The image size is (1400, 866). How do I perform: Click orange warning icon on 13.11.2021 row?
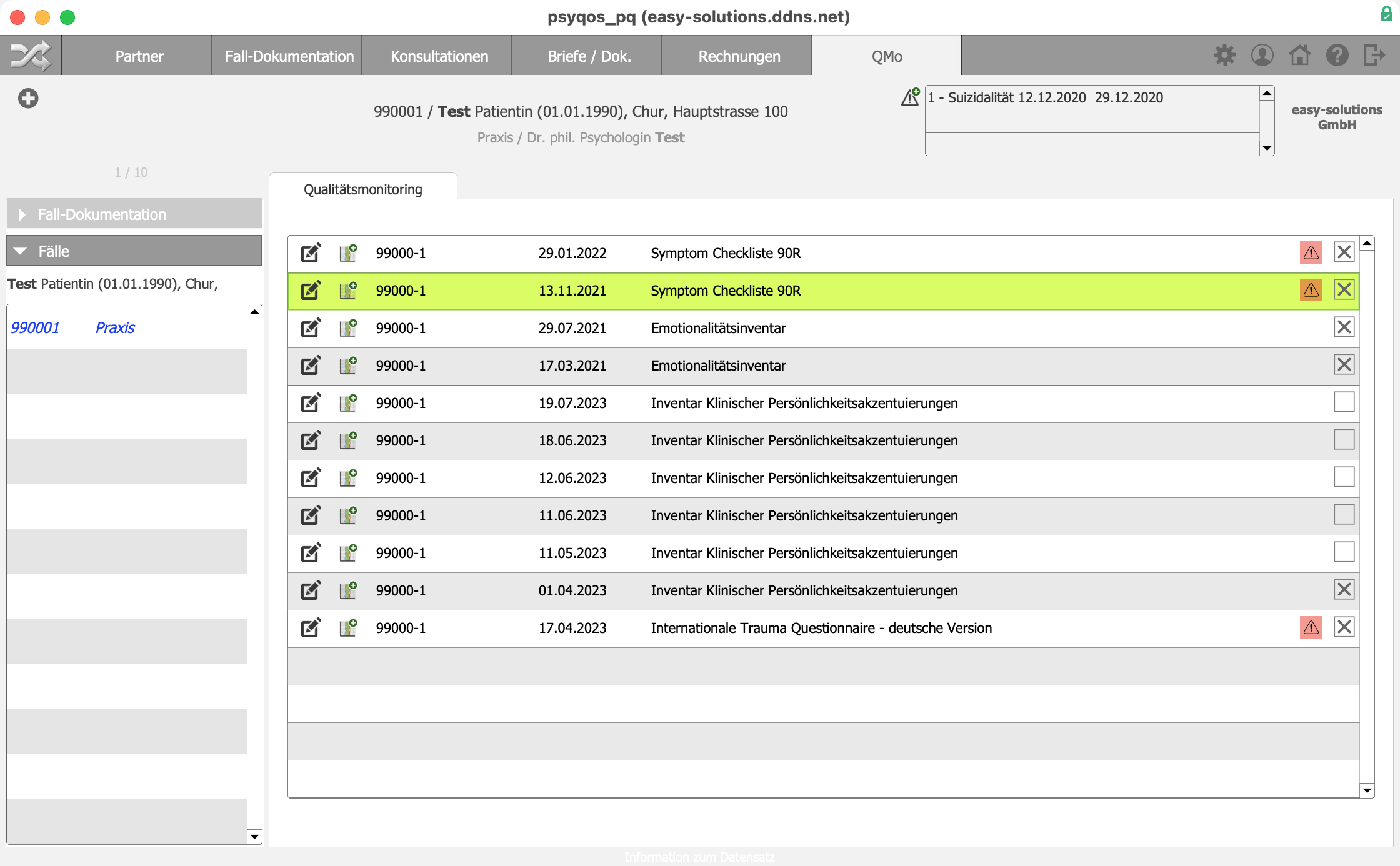click(x=1311, y=290)
